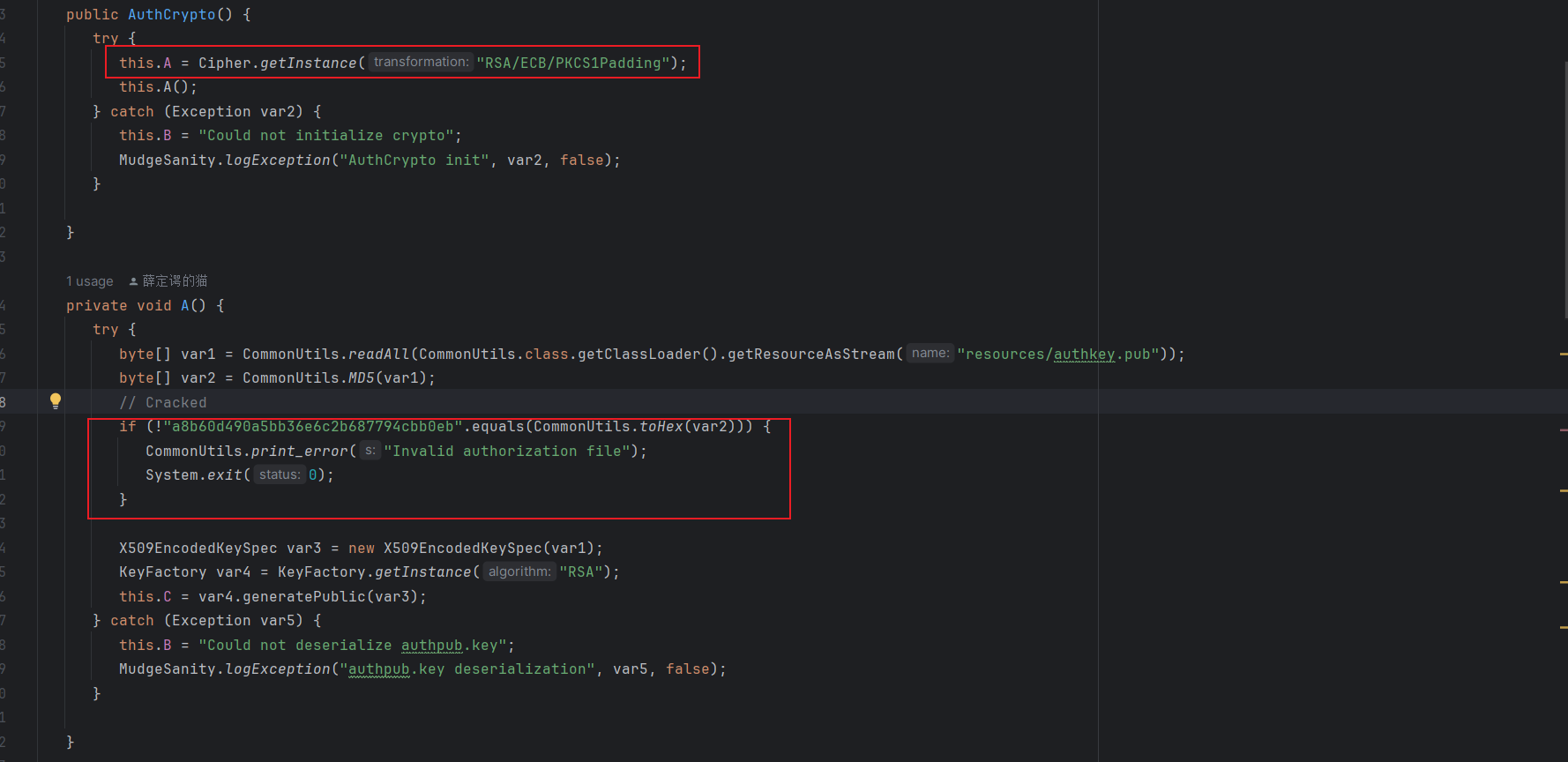The height and width of the screenshot is (762, 1568).
Task: Click the readAll method call
Action: tap(378, 355)
